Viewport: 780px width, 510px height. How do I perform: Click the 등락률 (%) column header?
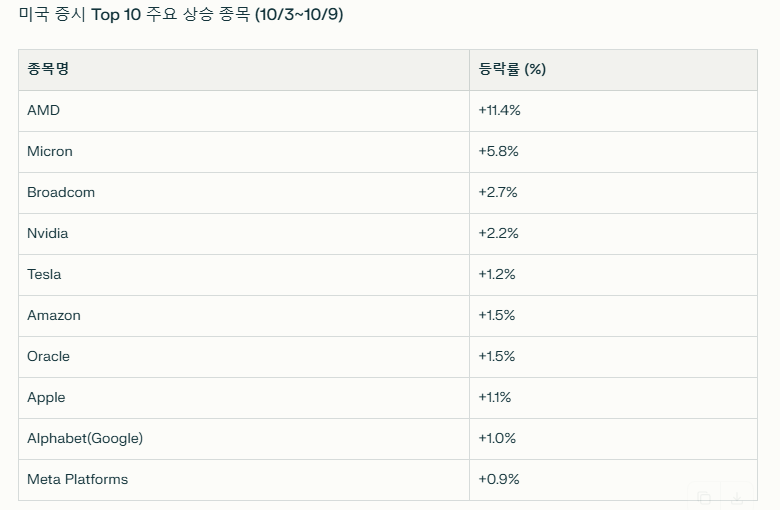tap(512, 70)
